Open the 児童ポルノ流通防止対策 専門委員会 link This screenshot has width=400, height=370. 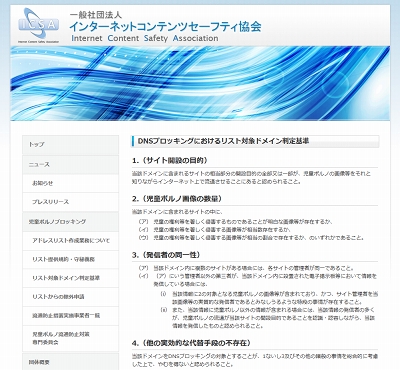[x=70, y=338]
